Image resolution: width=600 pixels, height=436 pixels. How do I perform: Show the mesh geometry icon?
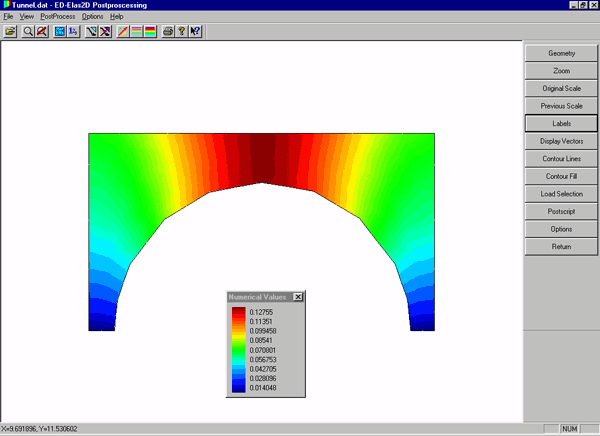(60, 31)
